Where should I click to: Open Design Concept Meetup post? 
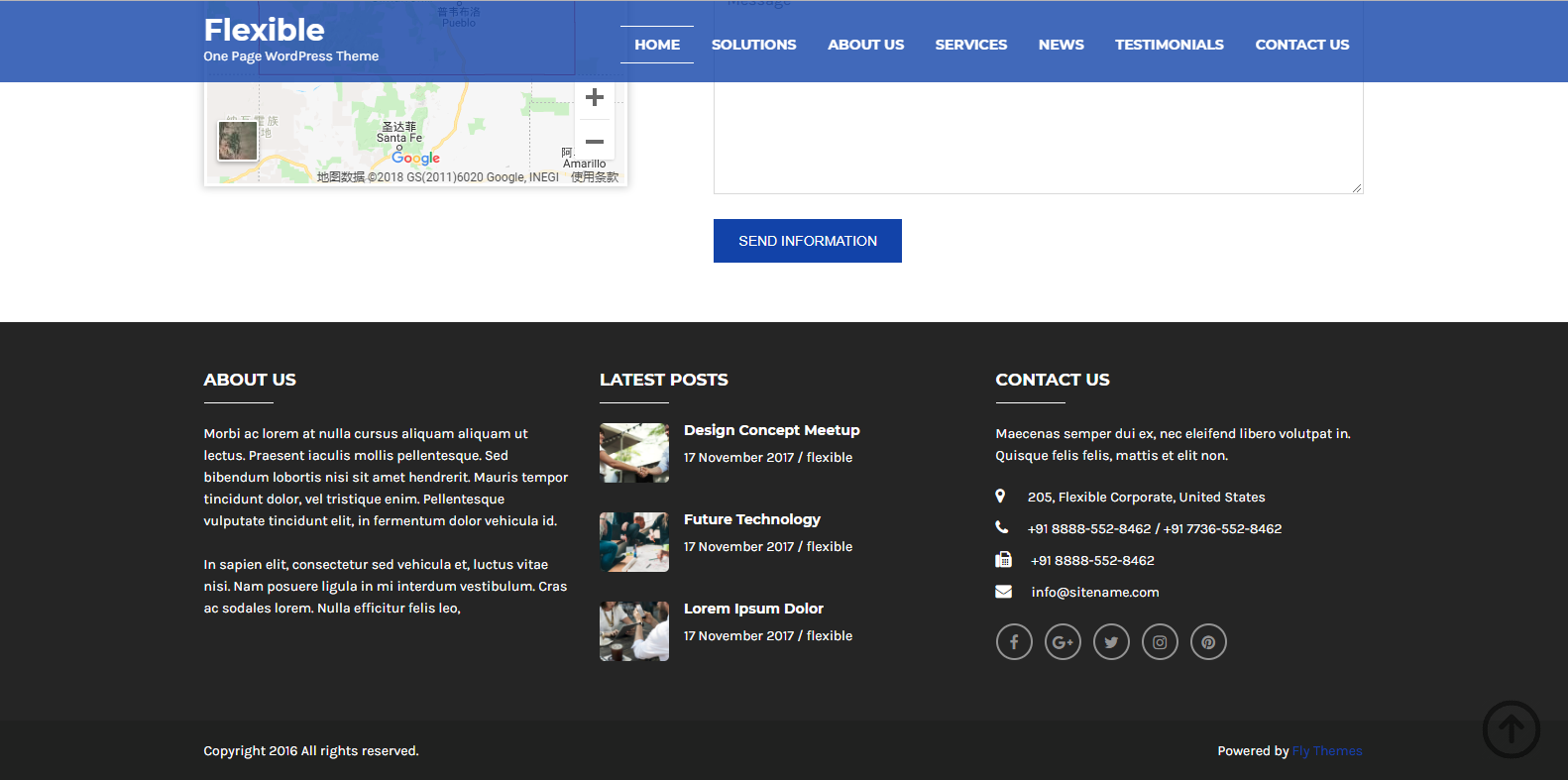pyautogui.click(x=771, y=430)
